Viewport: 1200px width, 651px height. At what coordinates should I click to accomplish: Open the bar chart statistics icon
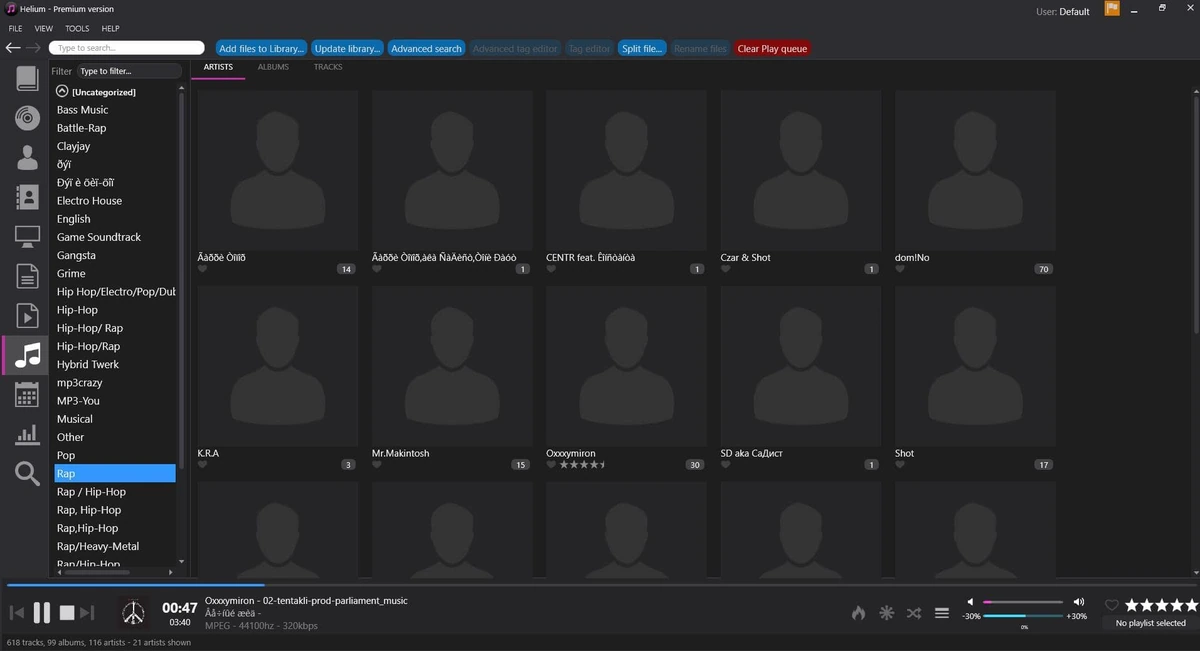pyautogui.click(x=27, y=434)
